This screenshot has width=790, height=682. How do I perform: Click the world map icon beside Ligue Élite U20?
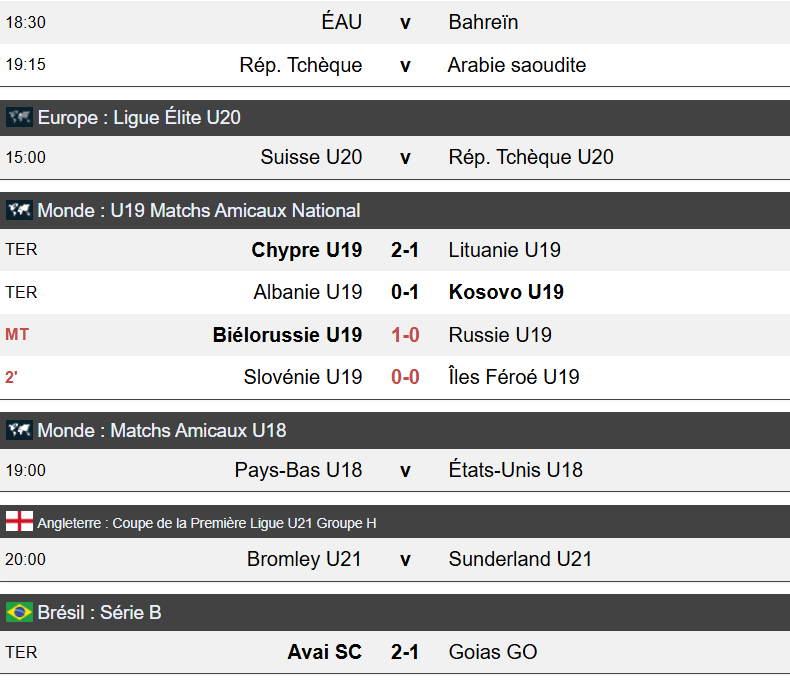point(19,118)
